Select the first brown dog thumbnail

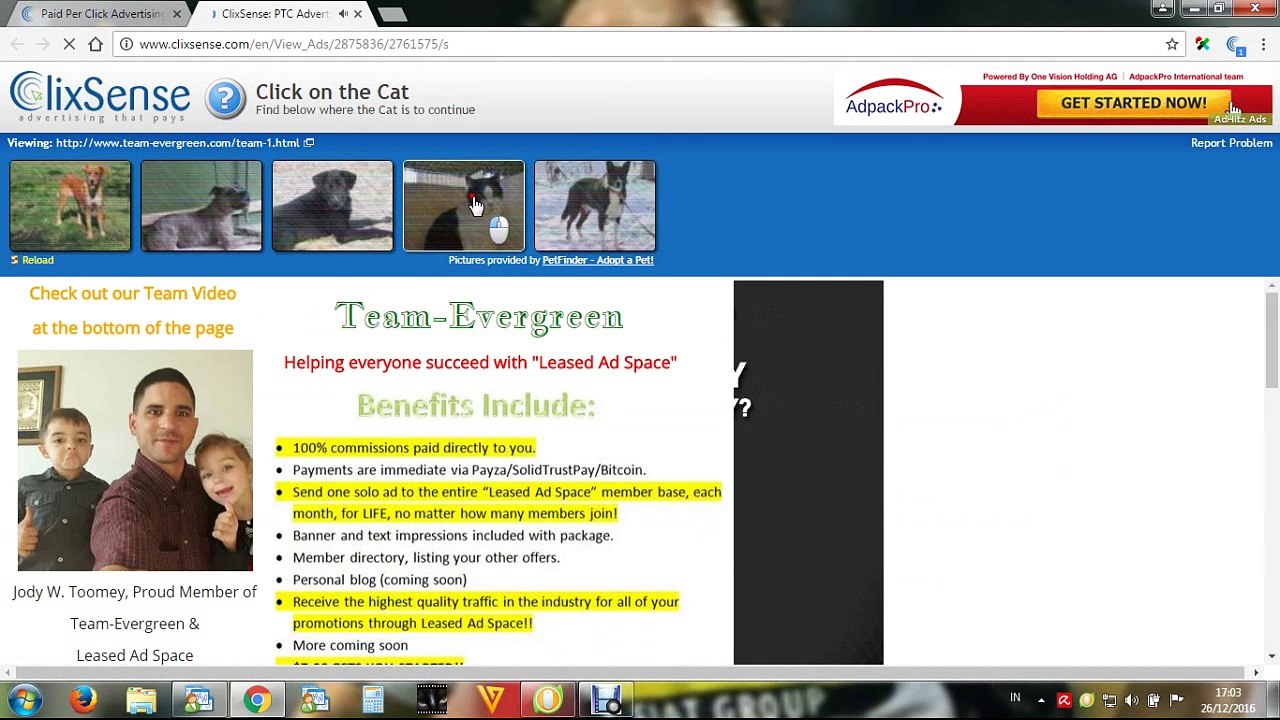coord(70,205)
